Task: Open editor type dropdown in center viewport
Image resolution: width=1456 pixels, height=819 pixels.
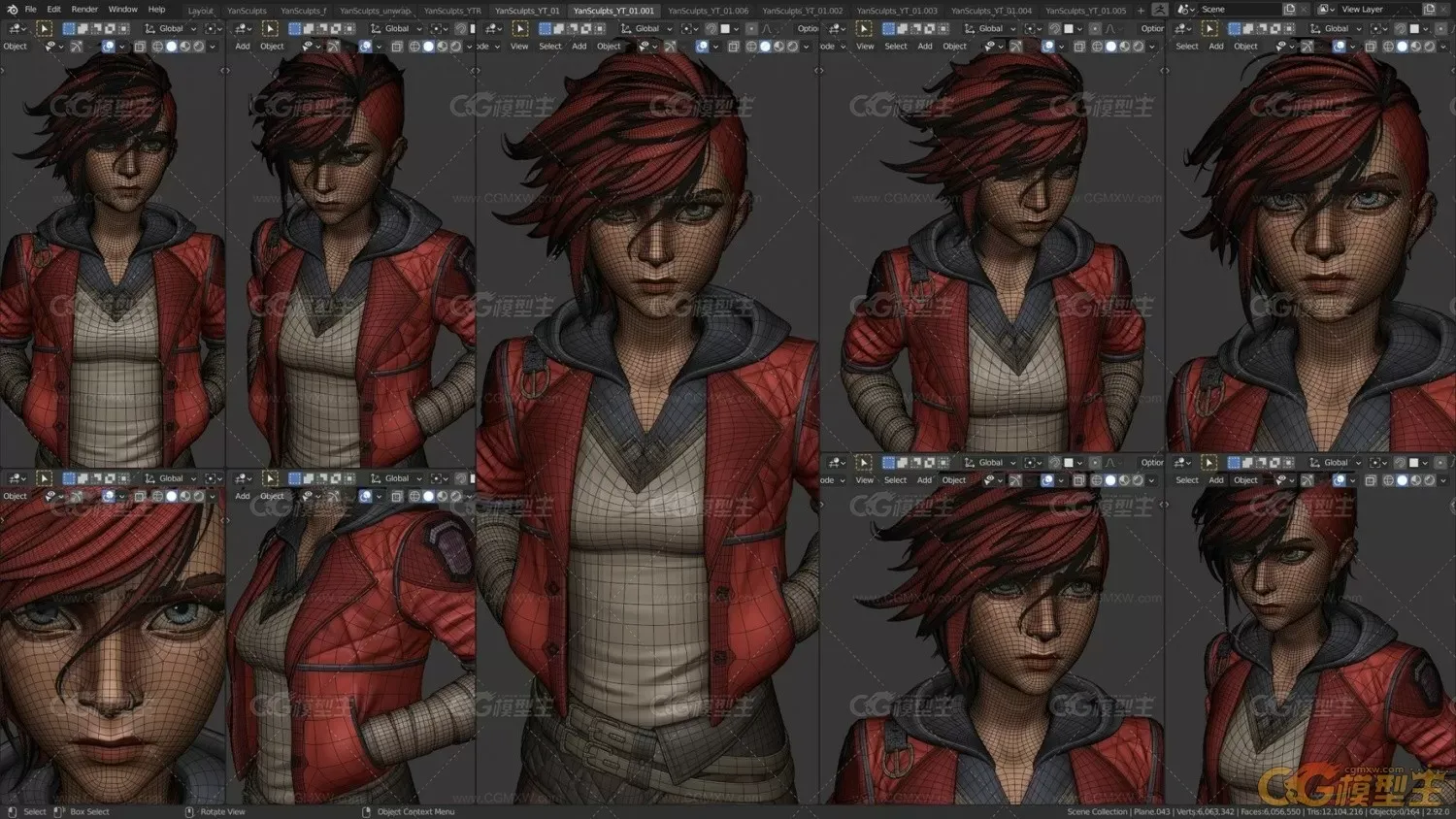Action: (493, 28)
